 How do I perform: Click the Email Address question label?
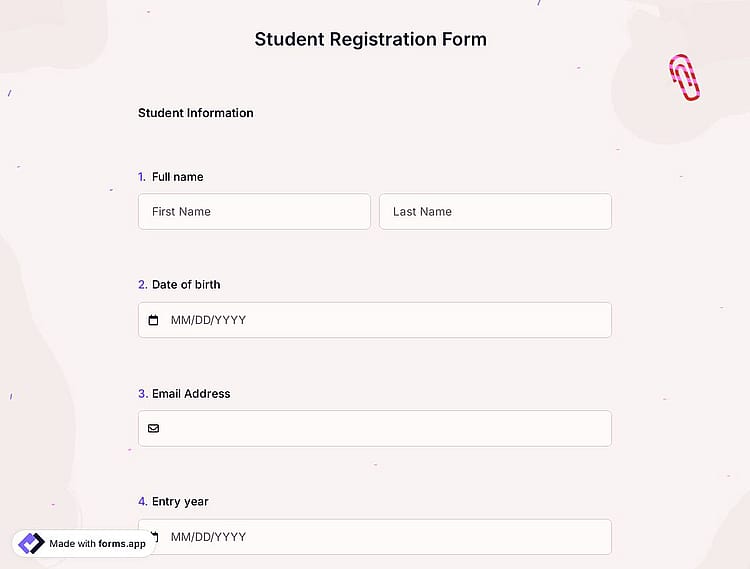coord(191,394)
